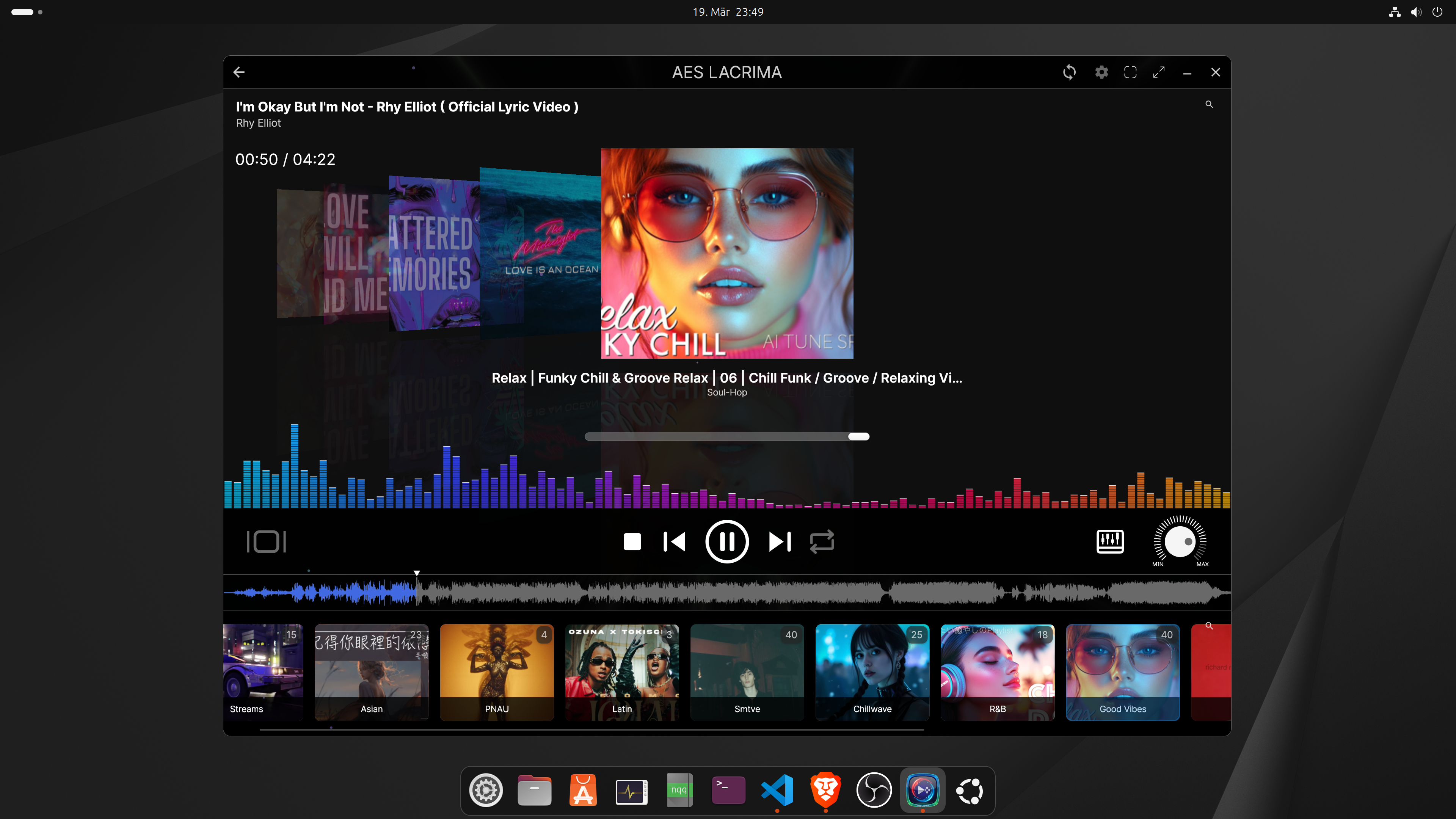Open the power menu in top bar

coord(1437,12)
